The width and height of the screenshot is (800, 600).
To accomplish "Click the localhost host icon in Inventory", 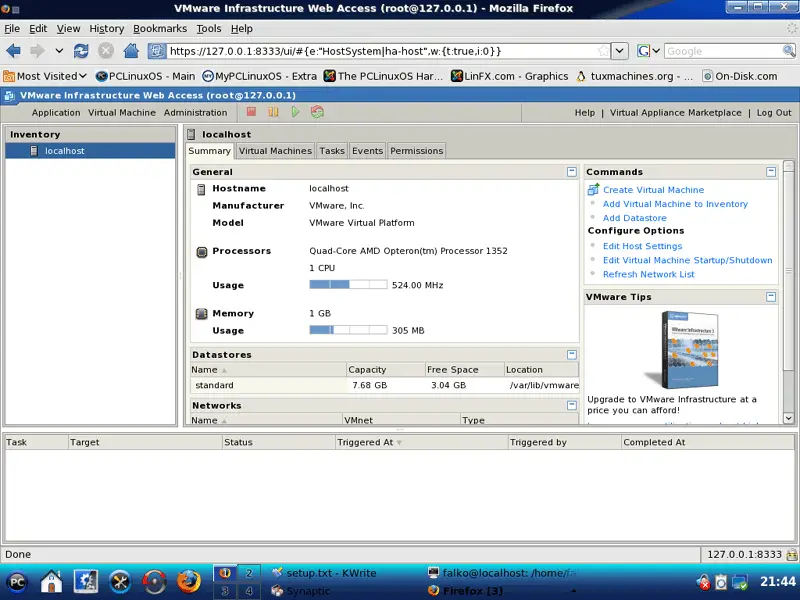I will click(34, 151).
